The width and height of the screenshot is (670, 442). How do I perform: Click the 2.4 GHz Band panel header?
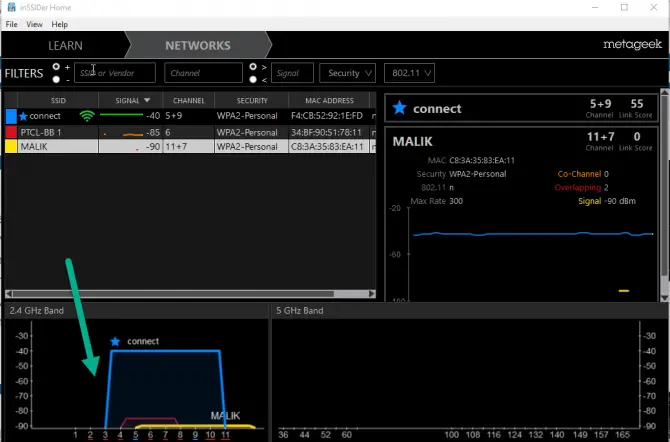pyautogui.click(x=137, y=311)
